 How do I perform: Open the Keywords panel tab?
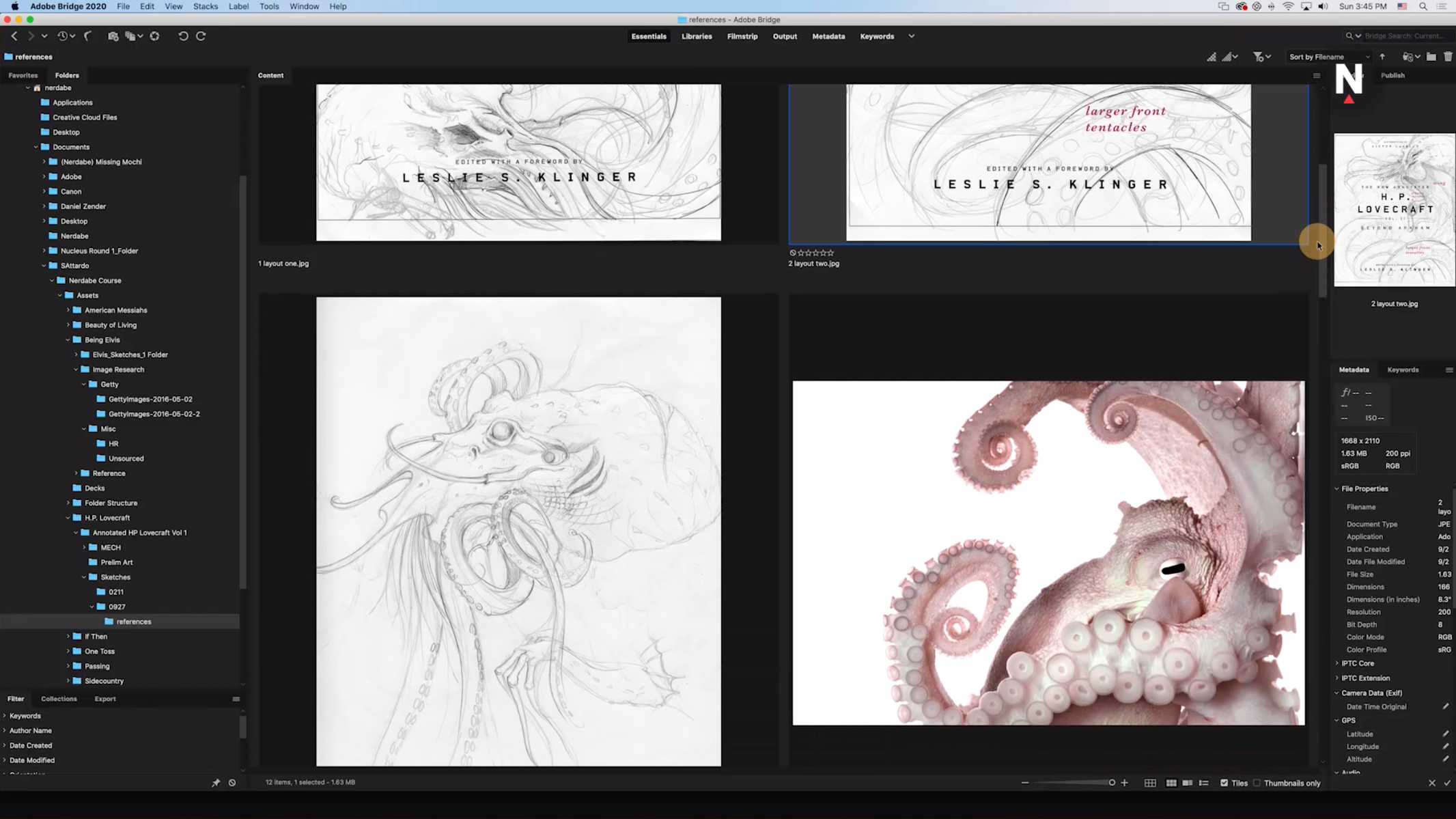point(1403,370)
